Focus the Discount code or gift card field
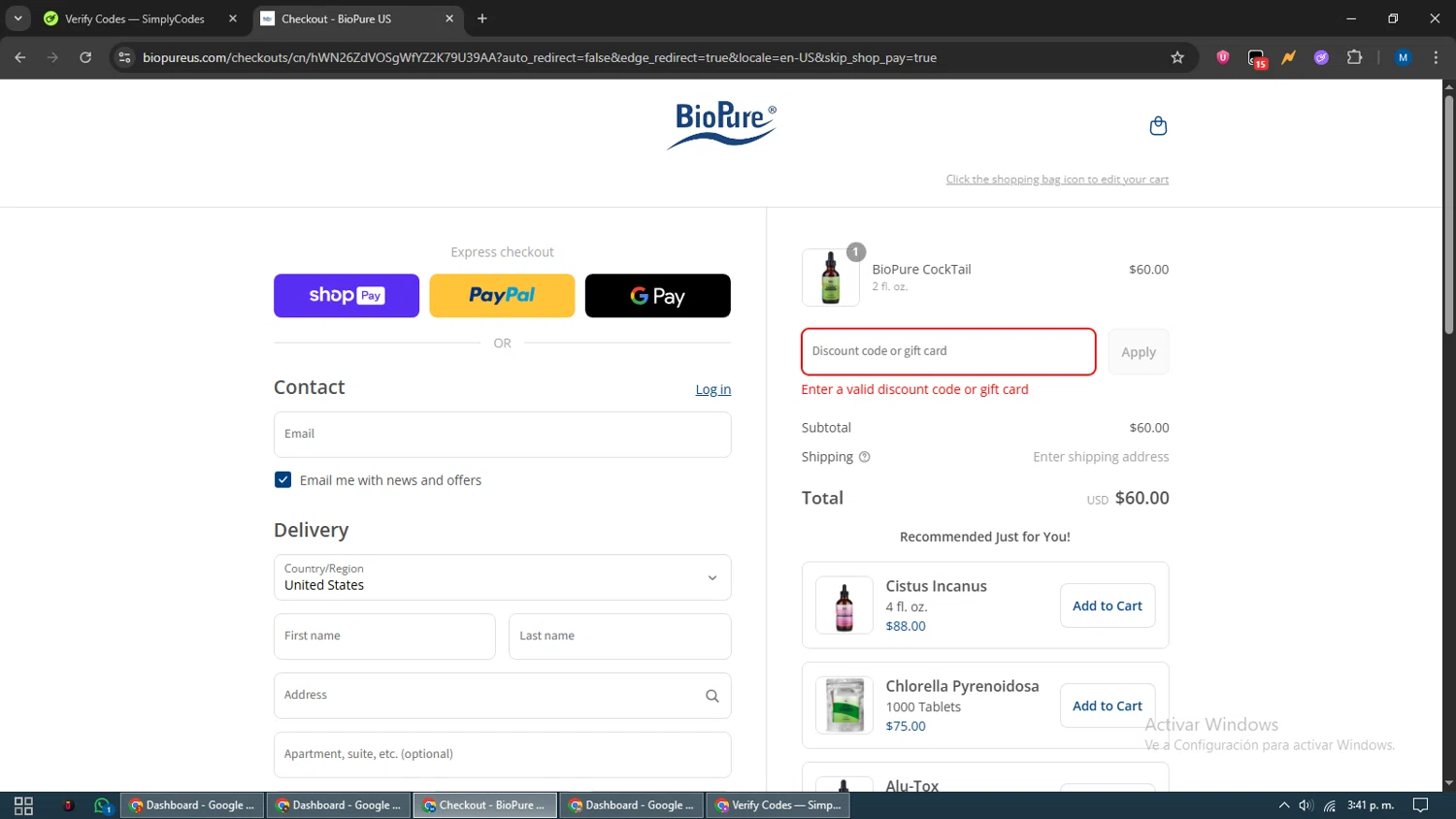The height and width of the screenshot is (819, 1456). coord(948,351)
